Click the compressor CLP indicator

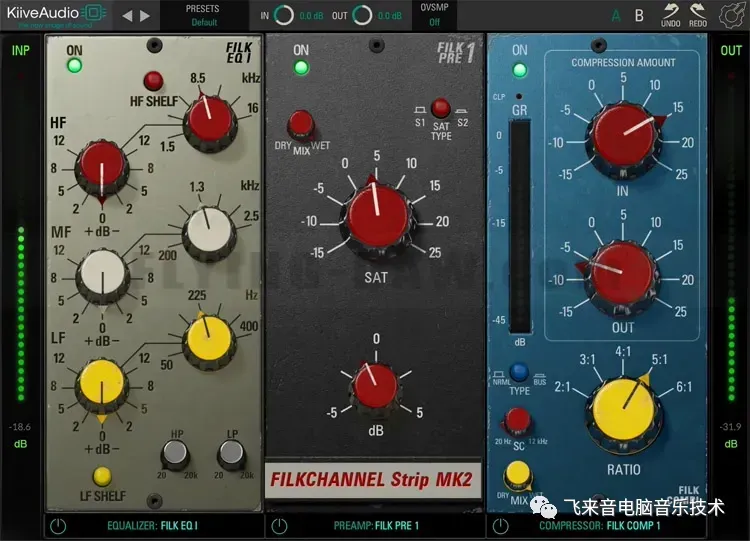[518, 96]
